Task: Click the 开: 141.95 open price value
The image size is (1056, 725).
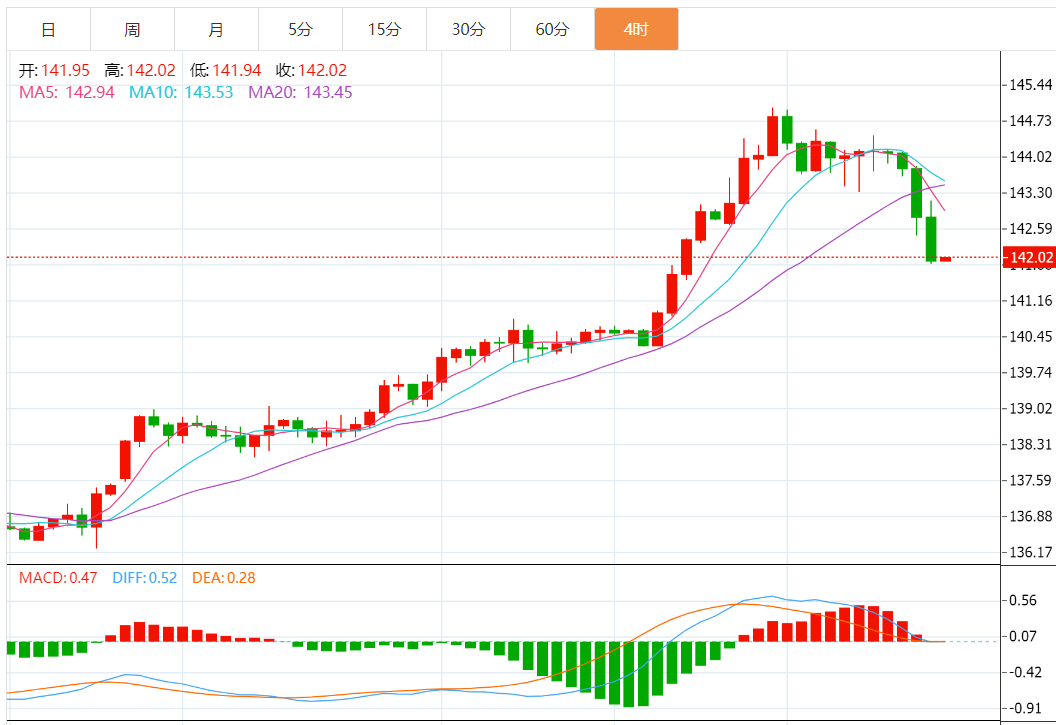Action: point(54,71)
